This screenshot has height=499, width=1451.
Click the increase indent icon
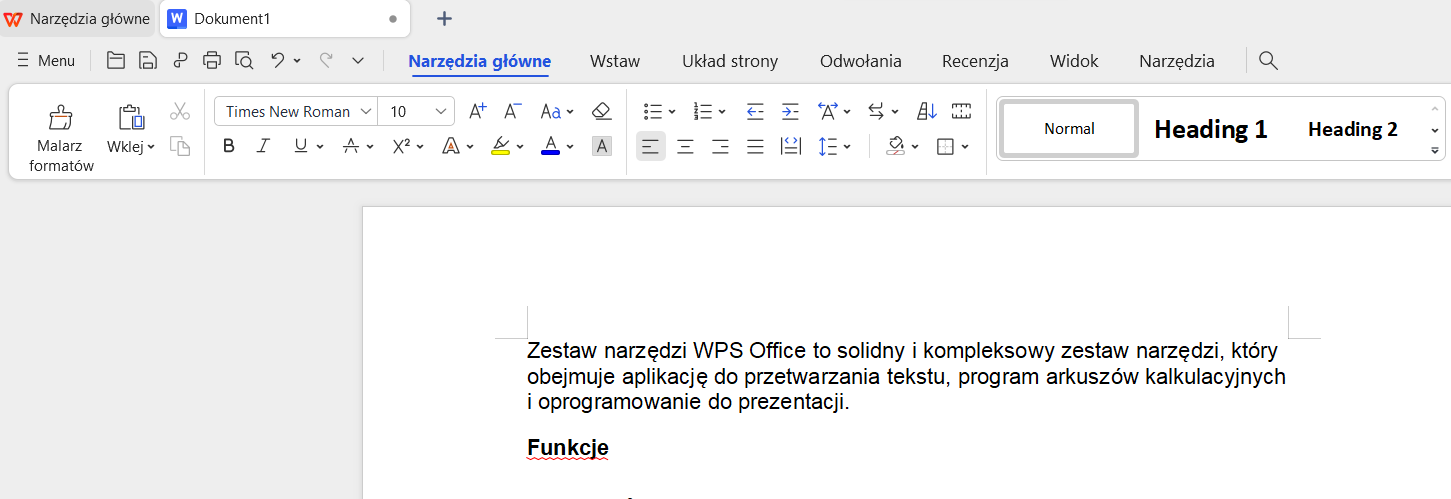(x=790, y=111)
